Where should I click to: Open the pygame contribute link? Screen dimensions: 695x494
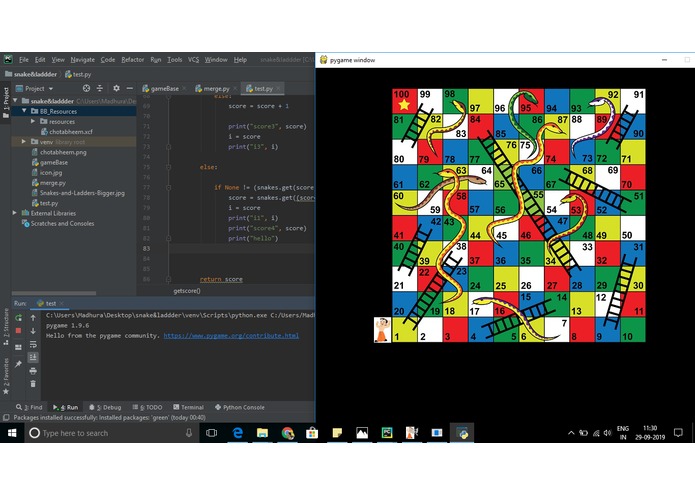pos(231,335)
